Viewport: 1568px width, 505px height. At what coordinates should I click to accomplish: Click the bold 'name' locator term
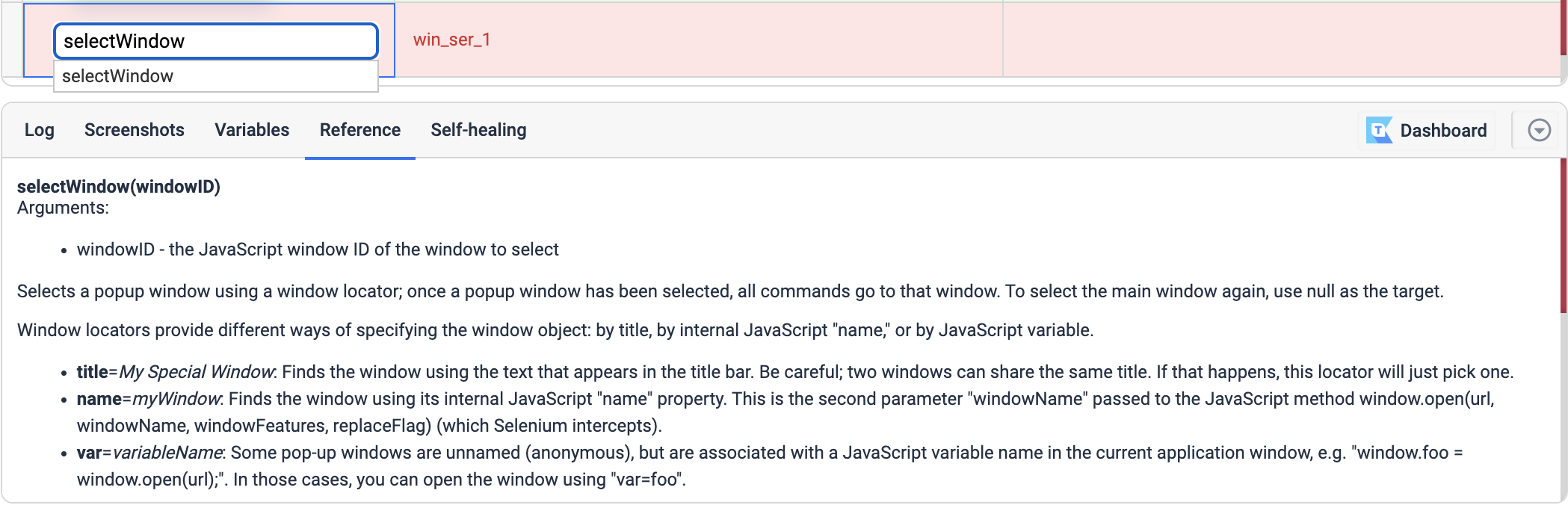point(99,399)
